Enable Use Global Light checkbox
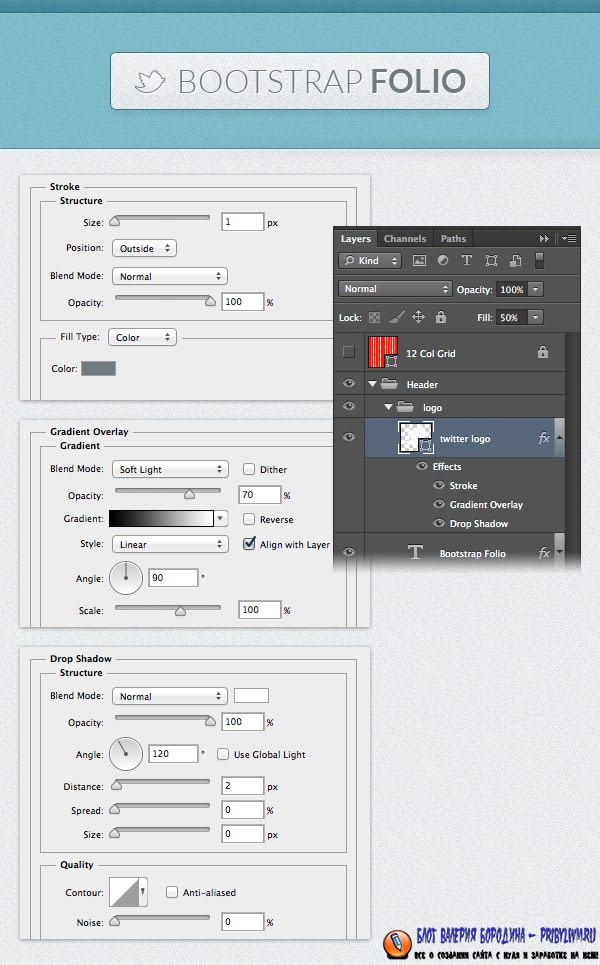 (x=223, y=754)
